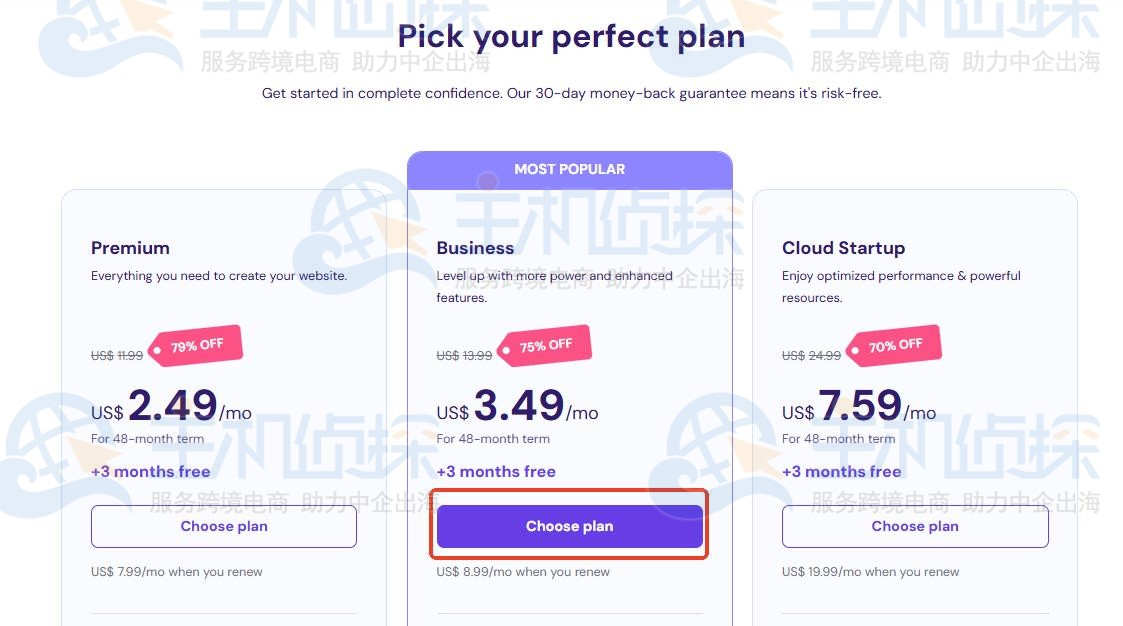Click the Premium plan title

point(130,248)
